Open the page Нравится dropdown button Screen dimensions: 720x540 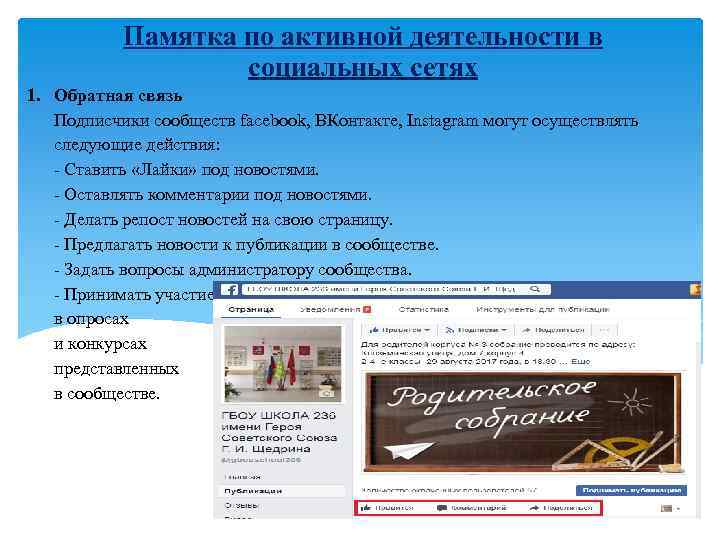(400, 330)
